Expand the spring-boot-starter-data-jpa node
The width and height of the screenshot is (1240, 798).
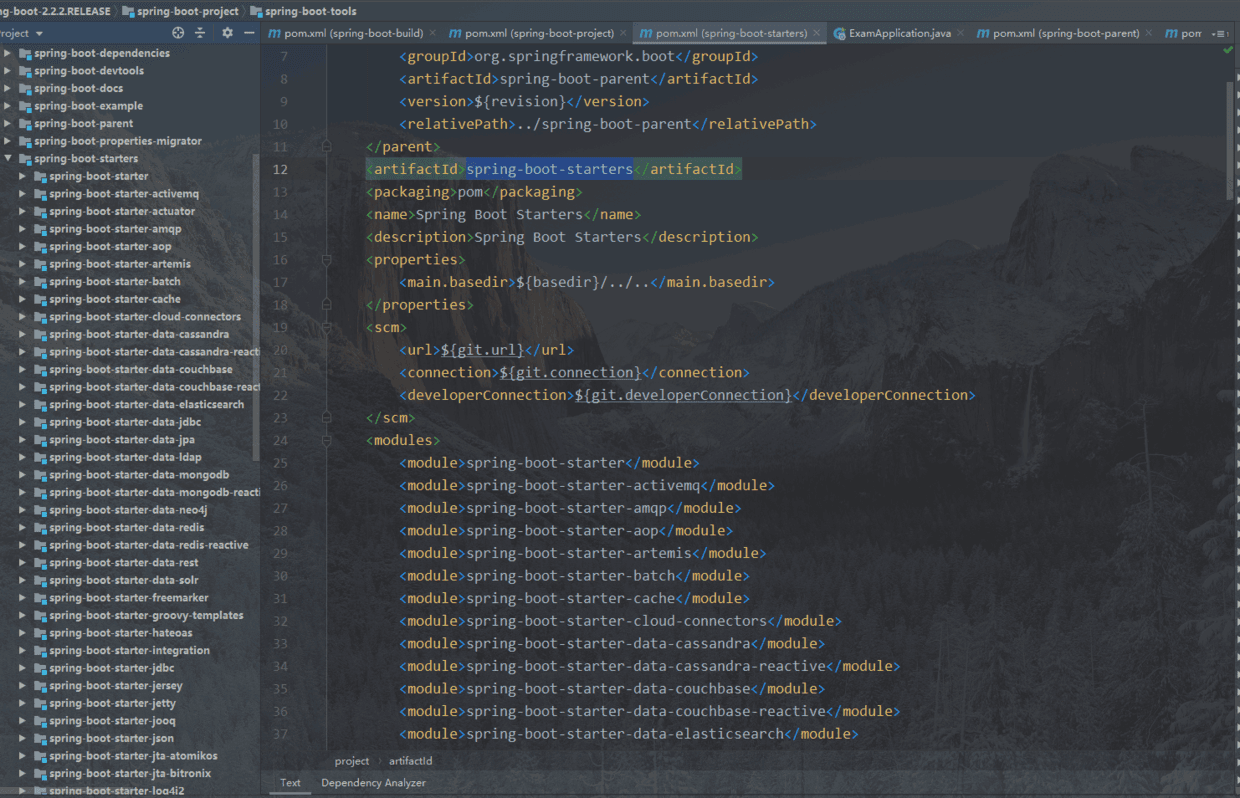[23, 439]
